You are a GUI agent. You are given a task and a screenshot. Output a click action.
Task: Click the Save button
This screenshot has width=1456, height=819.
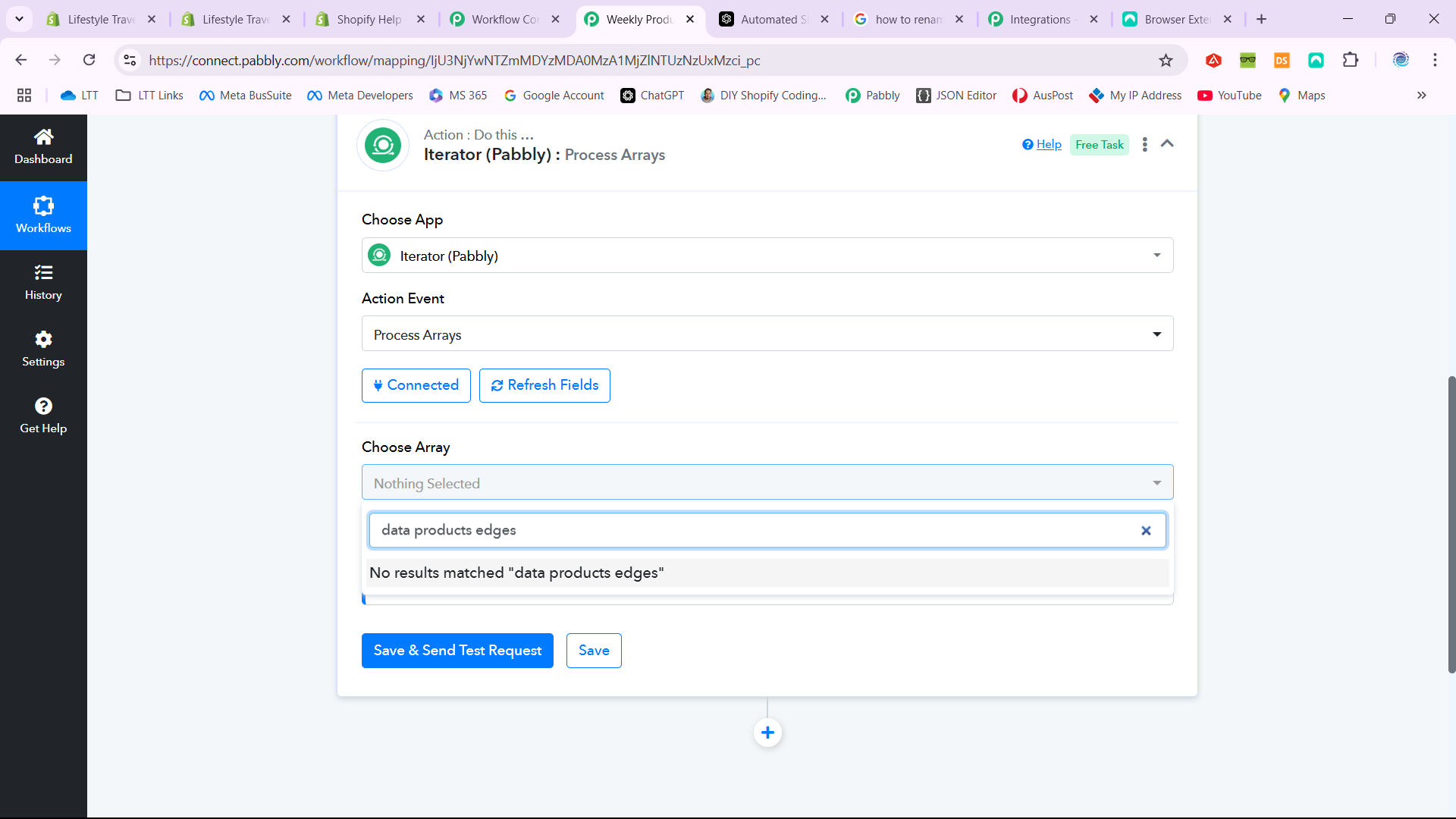593,649
